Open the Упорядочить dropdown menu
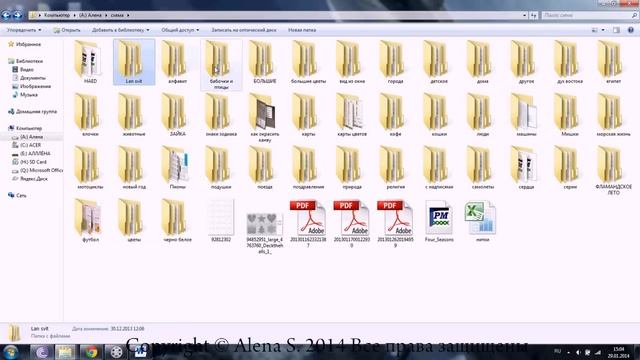The width and height of the screenshot is (640, 360). [24, 30]
